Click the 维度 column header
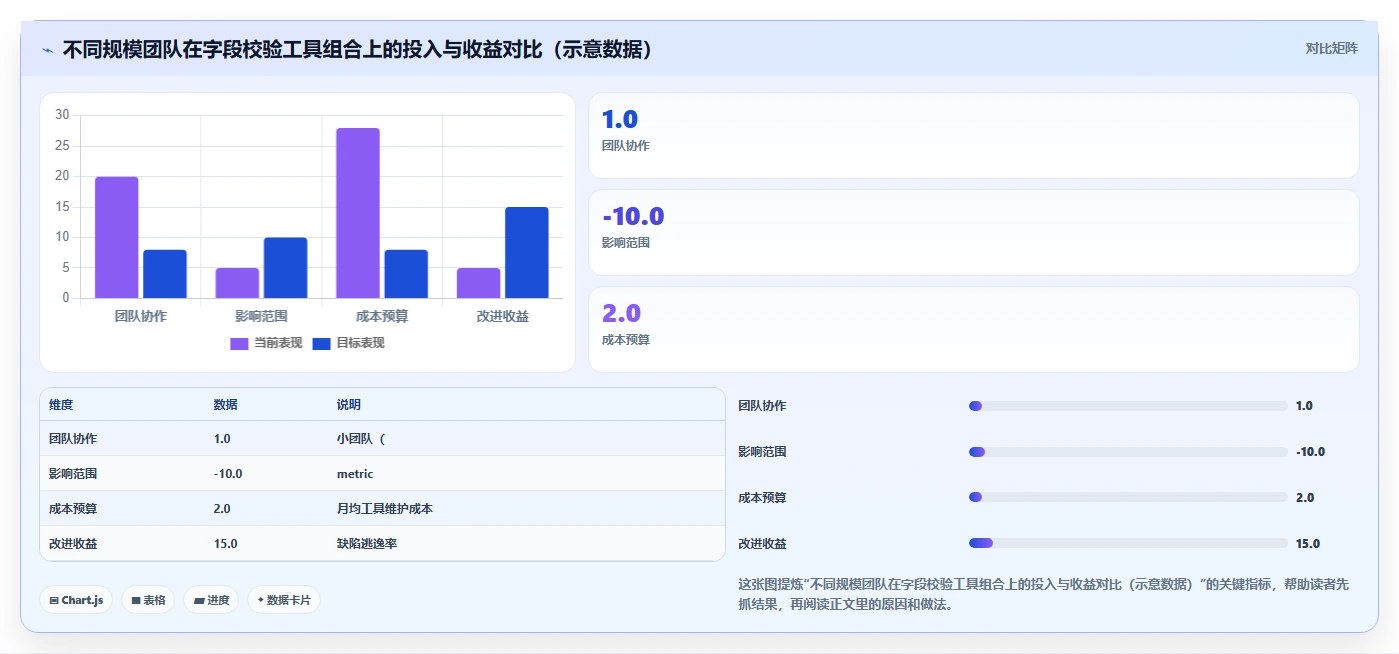Image resolution: width=1399 pixels, height=654 pixels. 61,405
